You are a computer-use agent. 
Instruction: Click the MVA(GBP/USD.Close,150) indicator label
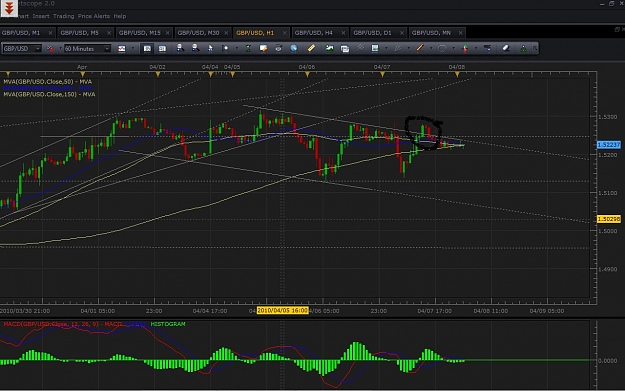tap(49, 94)
